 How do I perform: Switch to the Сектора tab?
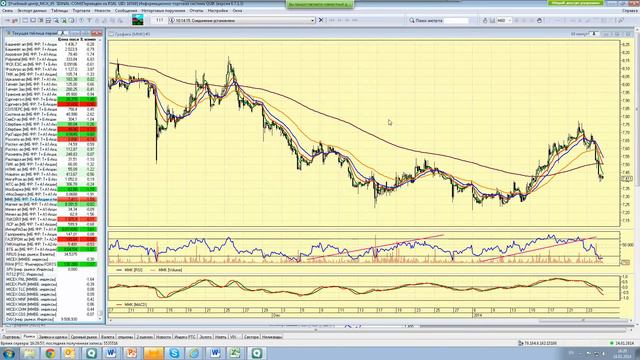click(x=251, y=337)
